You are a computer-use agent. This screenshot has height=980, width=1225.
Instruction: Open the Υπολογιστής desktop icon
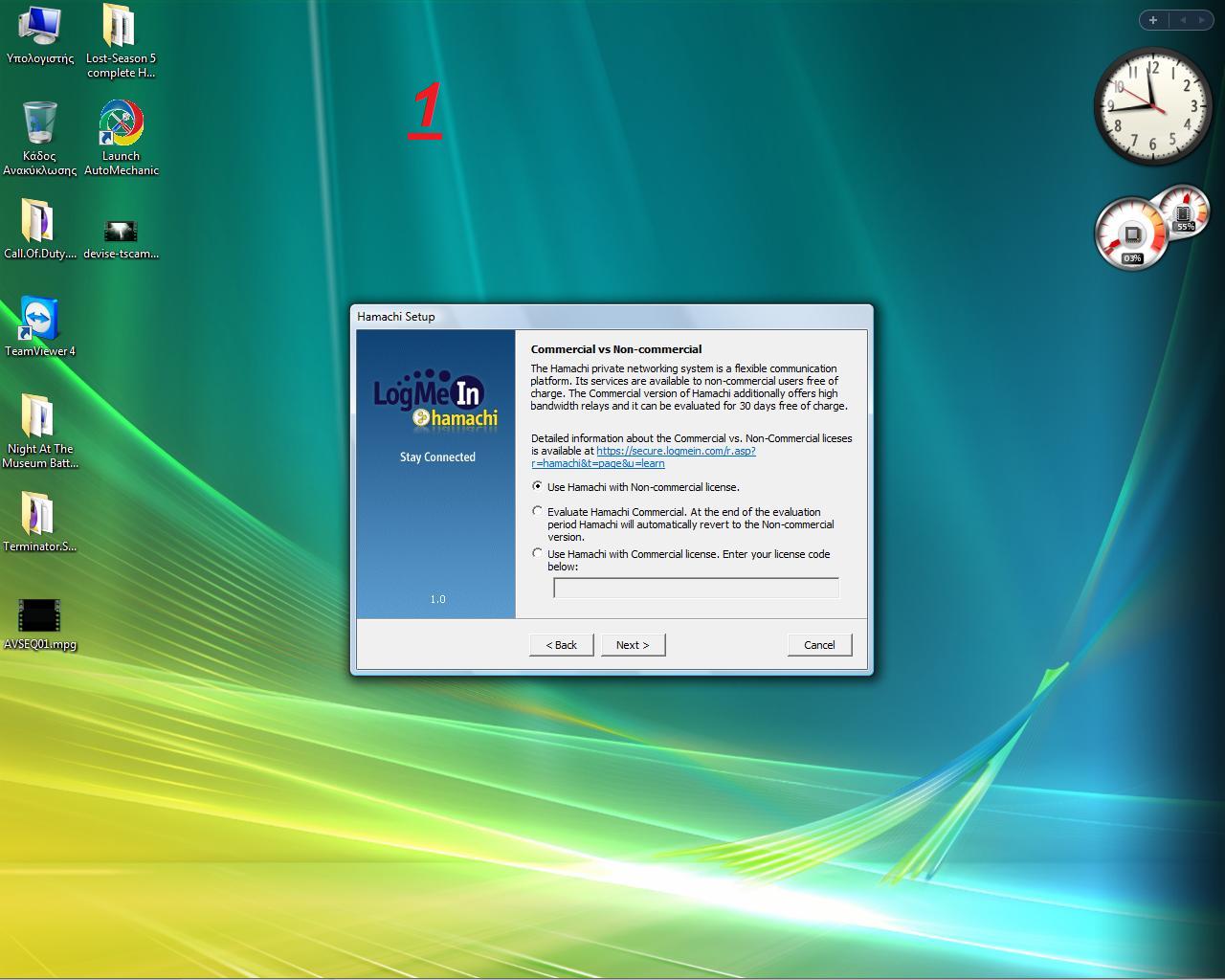[39, 35]
